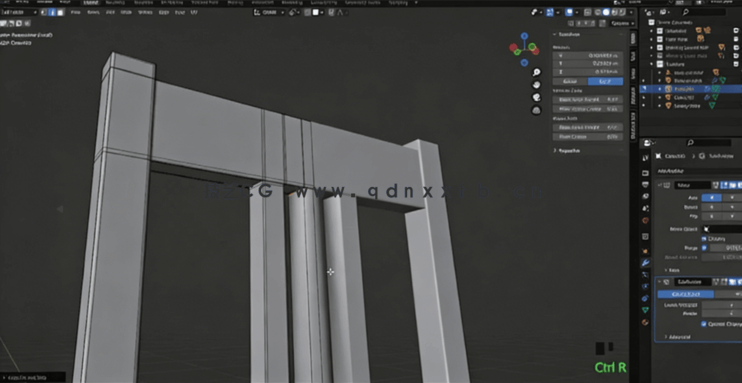Open the Object Constraints properties tab
The image size is (742, 383).
point(645,298)
